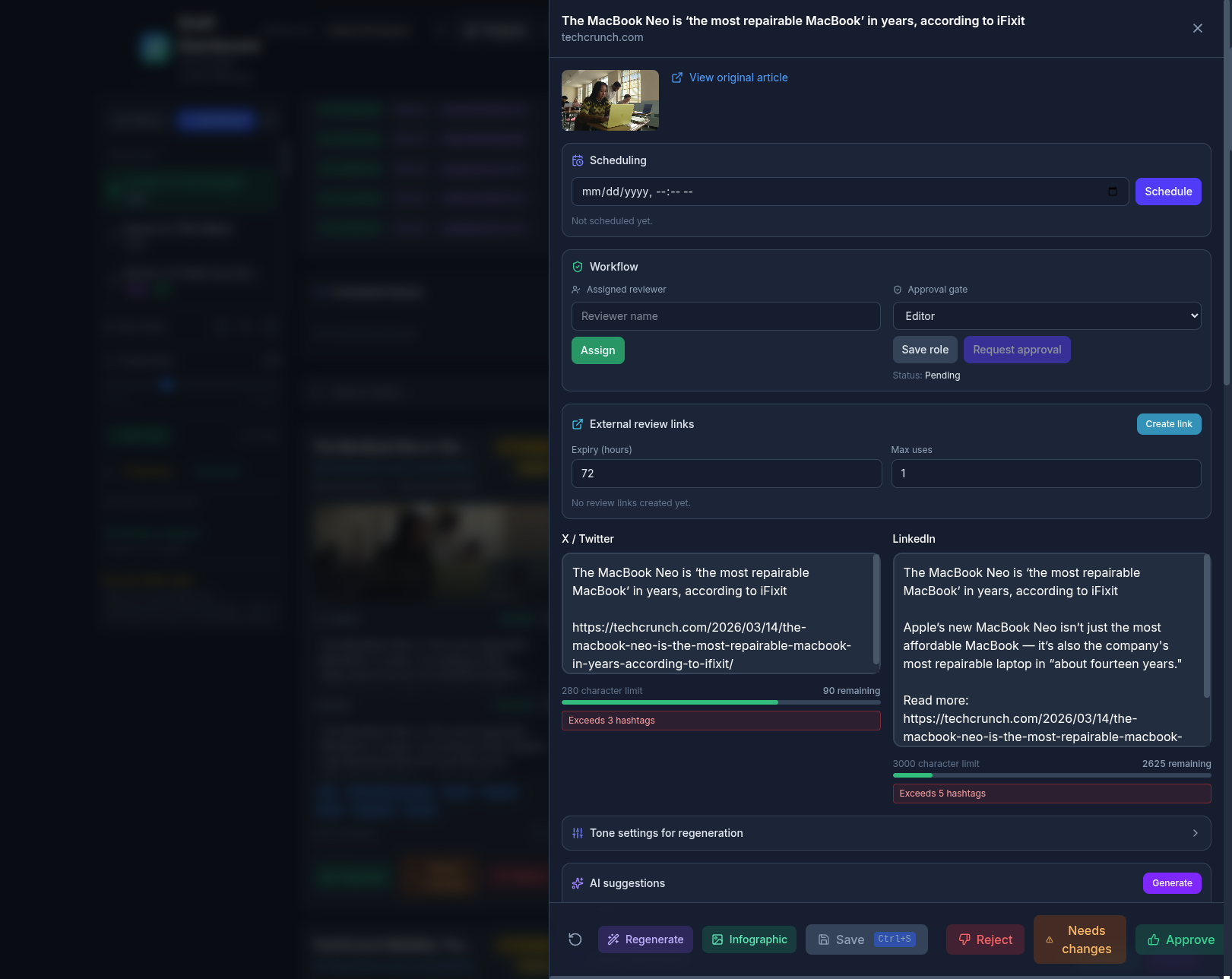1232x979 pixels.
Task: Open the schedule date picker
Action: [x=1113, y=192]
